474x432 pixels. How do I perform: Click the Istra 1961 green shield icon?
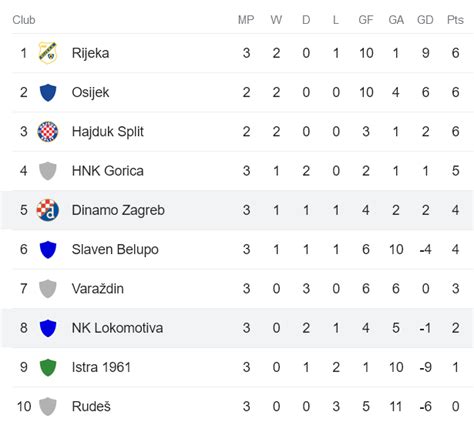(x=48, y=367)
